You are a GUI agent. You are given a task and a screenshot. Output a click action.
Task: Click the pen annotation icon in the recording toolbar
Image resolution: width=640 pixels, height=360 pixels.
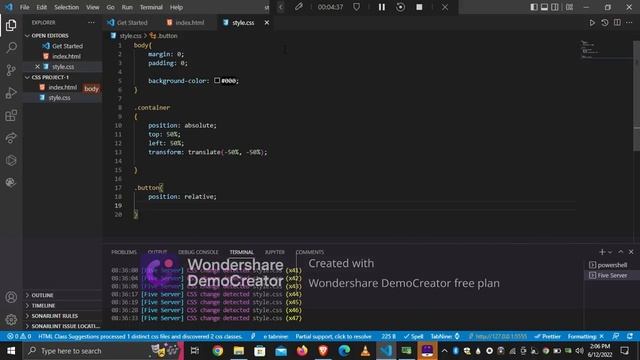[x=299, y=7]
